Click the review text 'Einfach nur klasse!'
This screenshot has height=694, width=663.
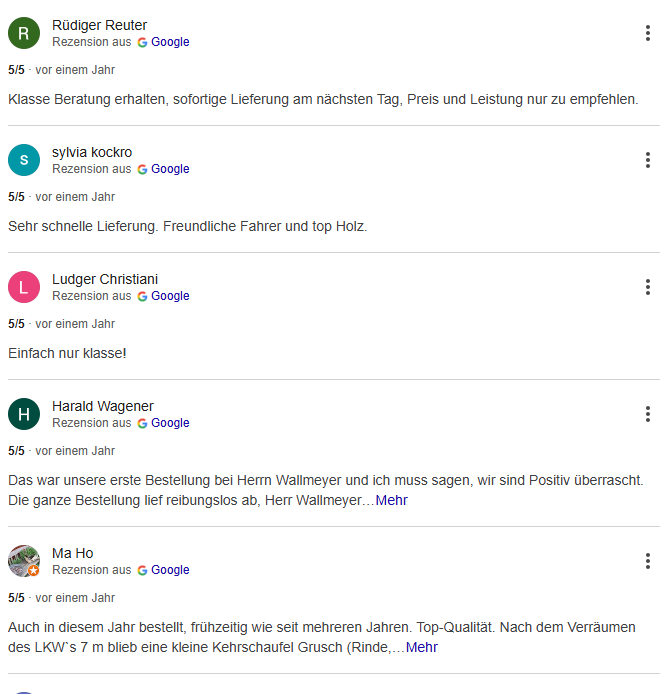click(67, 353)
